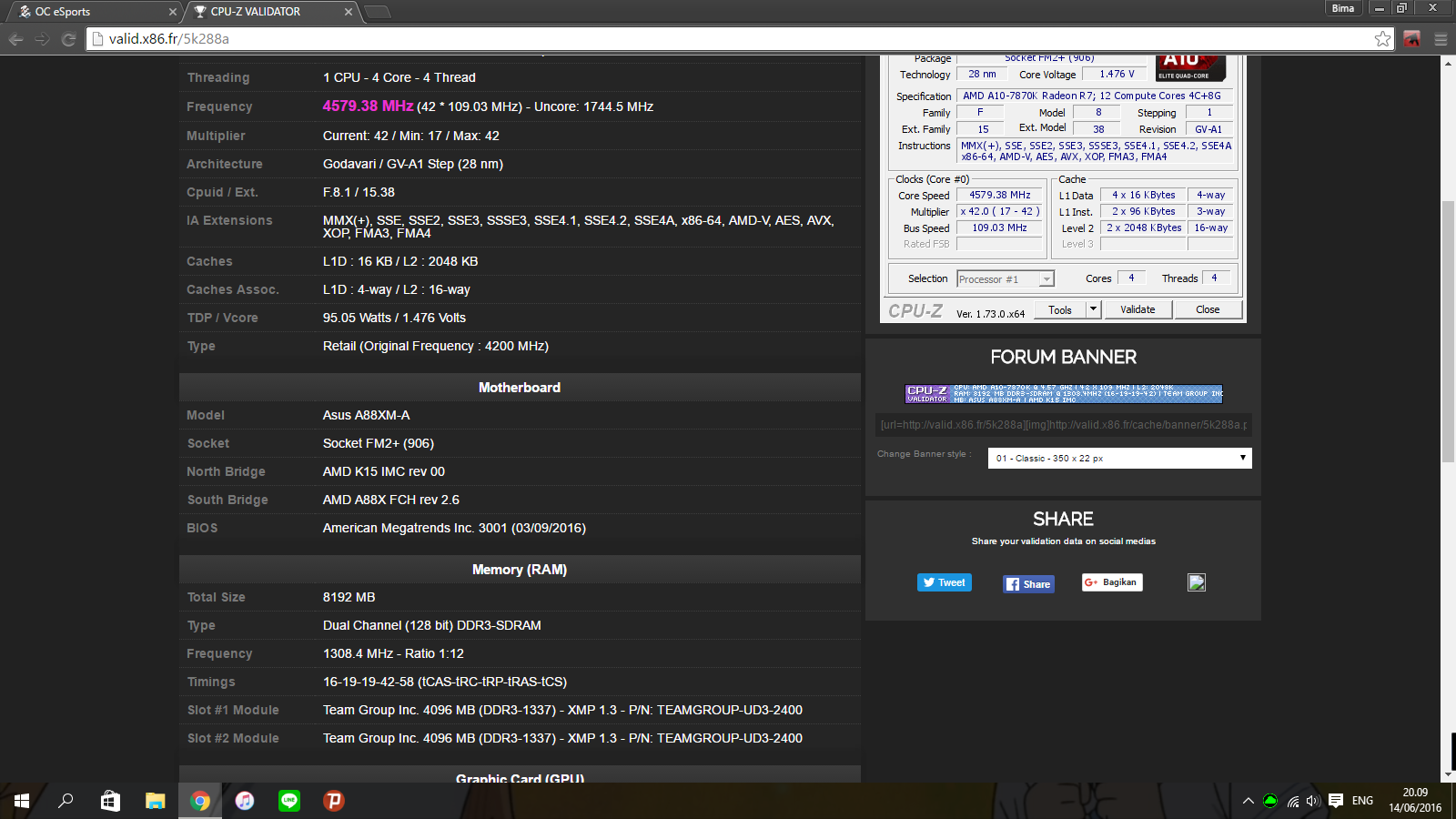
Task: Open Bima profile button
Action: tap(1343, 8)
